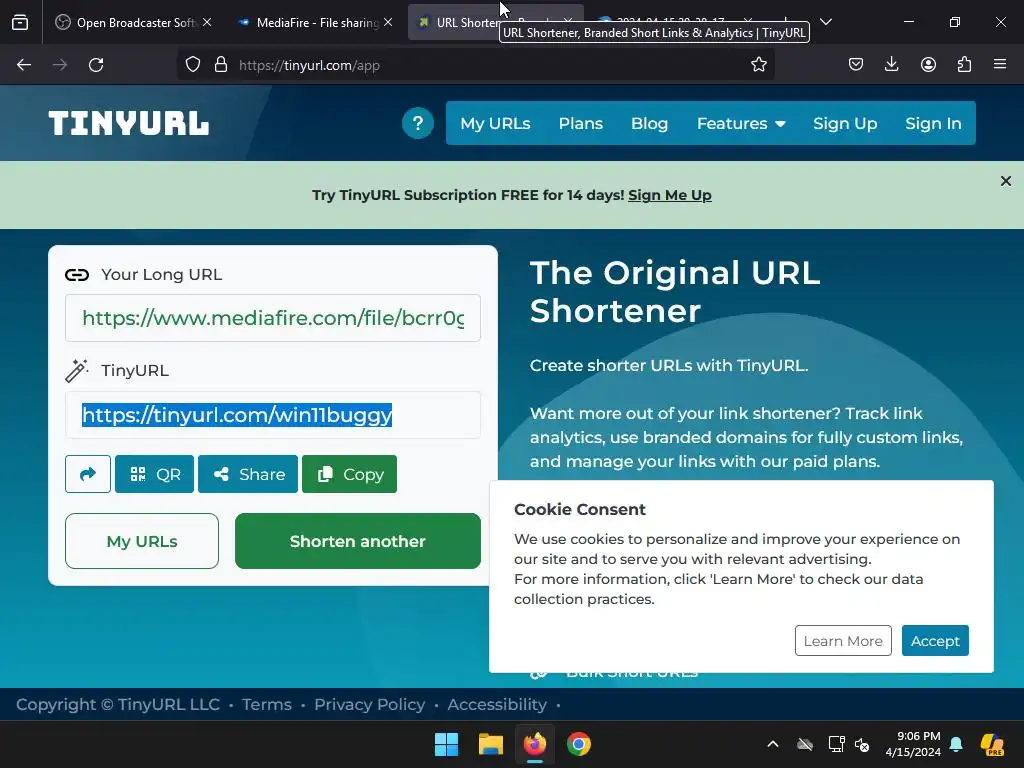The width and height of the screenshot is (1024, 768).
Task: Open tracking protection shield icon
Action: pyautogui.click(x=193, y=65)
